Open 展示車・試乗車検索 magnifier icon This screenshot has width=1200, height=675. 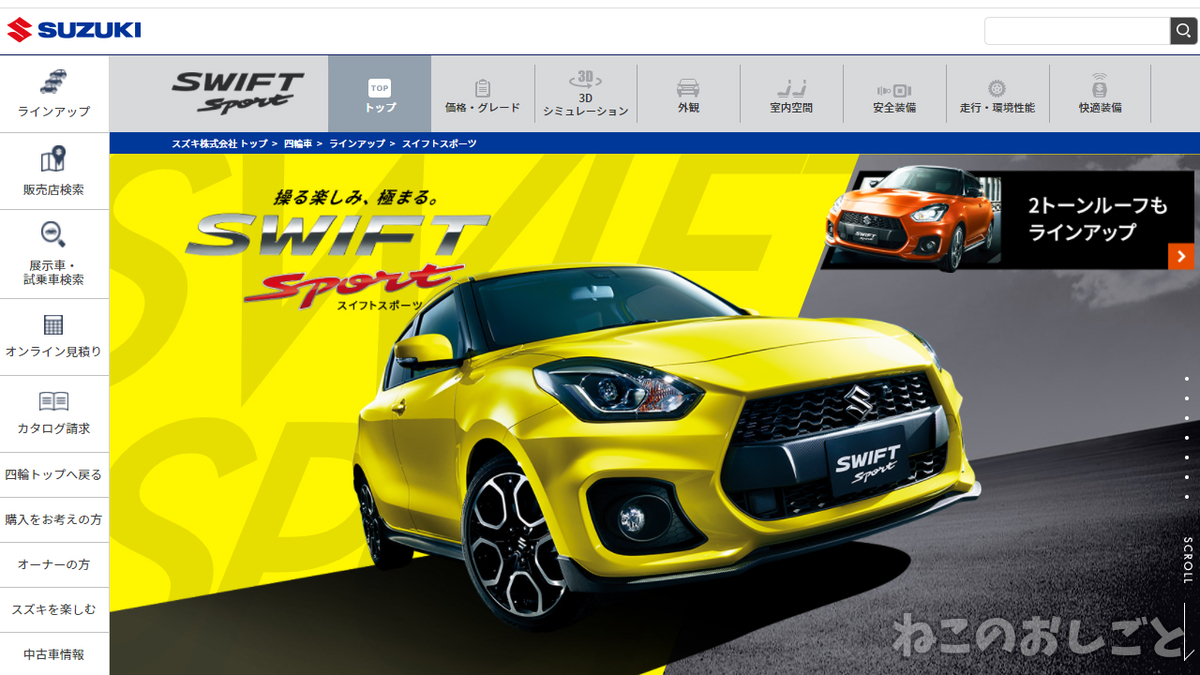54,235
